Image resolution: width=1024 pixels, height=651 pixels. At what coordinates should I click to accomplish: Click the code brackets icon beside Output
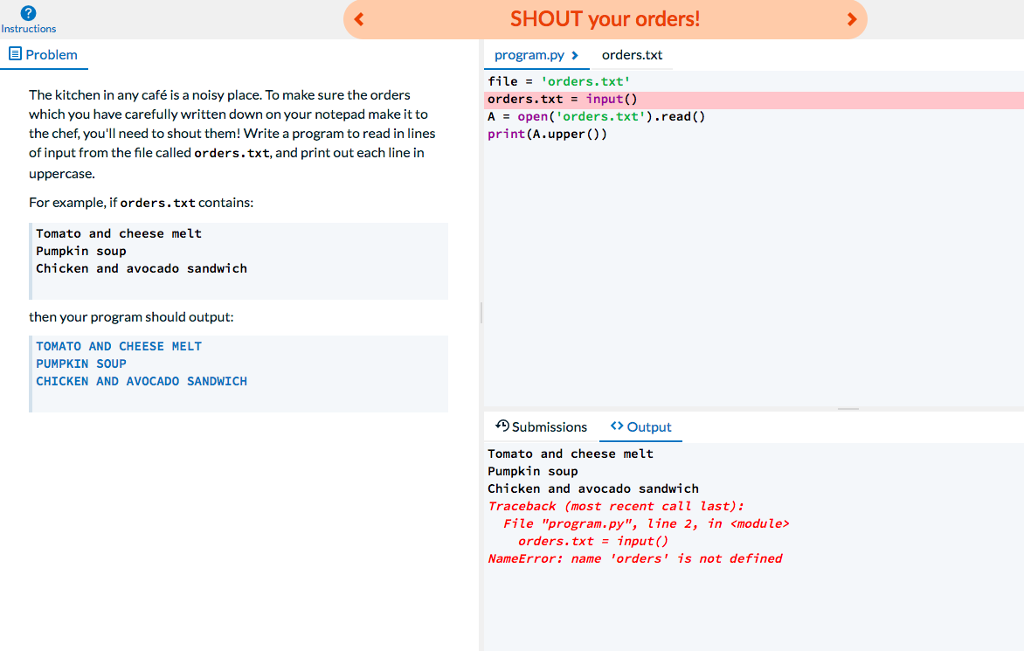click(615, 426)
